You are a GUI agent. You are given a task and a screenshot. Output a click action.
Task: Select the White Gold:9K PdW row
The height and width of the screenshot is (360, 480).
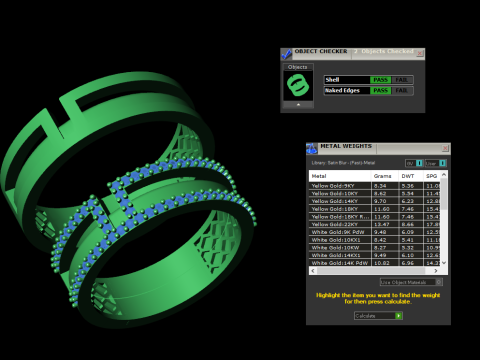click(x=375, y=232)
